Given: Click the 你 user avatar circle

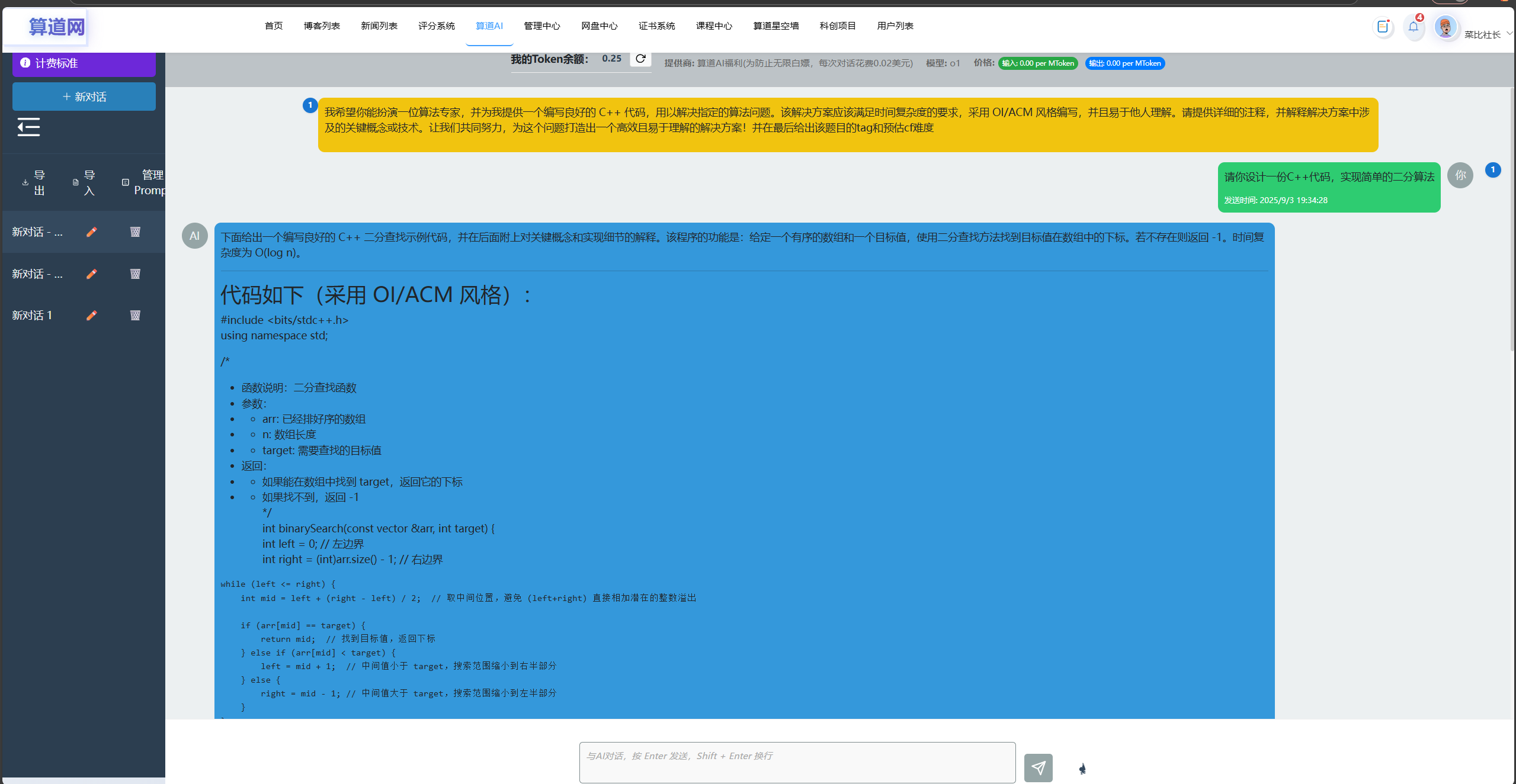Looking at the screenshot, I should pos(1460,175).
